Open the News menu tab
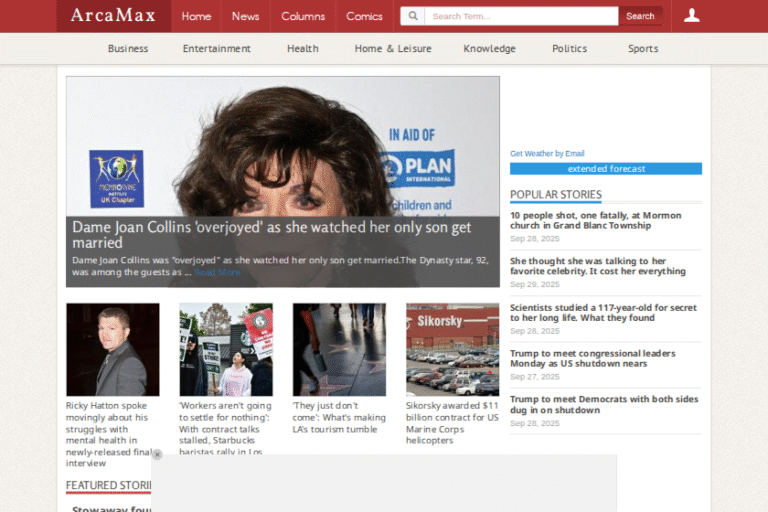Viewport: 768px width, 512px height. 245,16
